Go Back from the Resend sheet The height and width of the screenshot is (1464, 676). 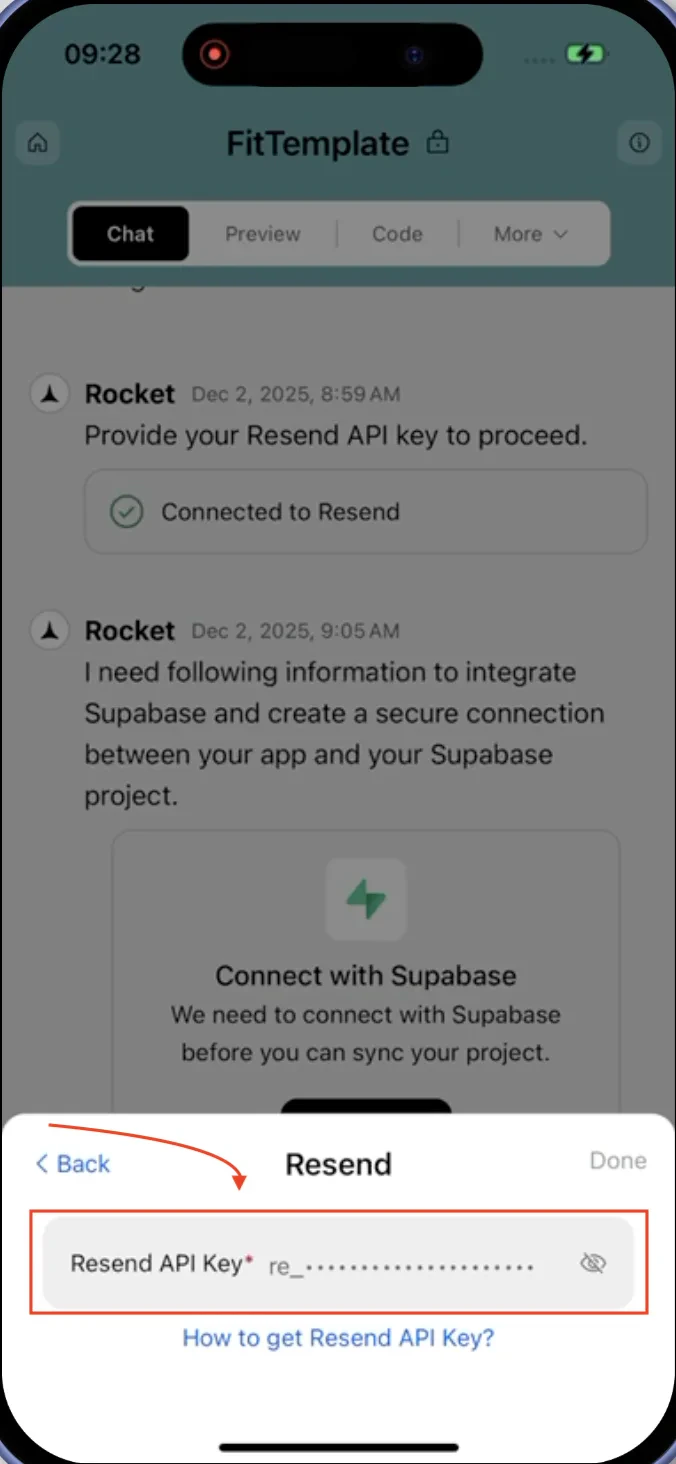point(71,1163)
